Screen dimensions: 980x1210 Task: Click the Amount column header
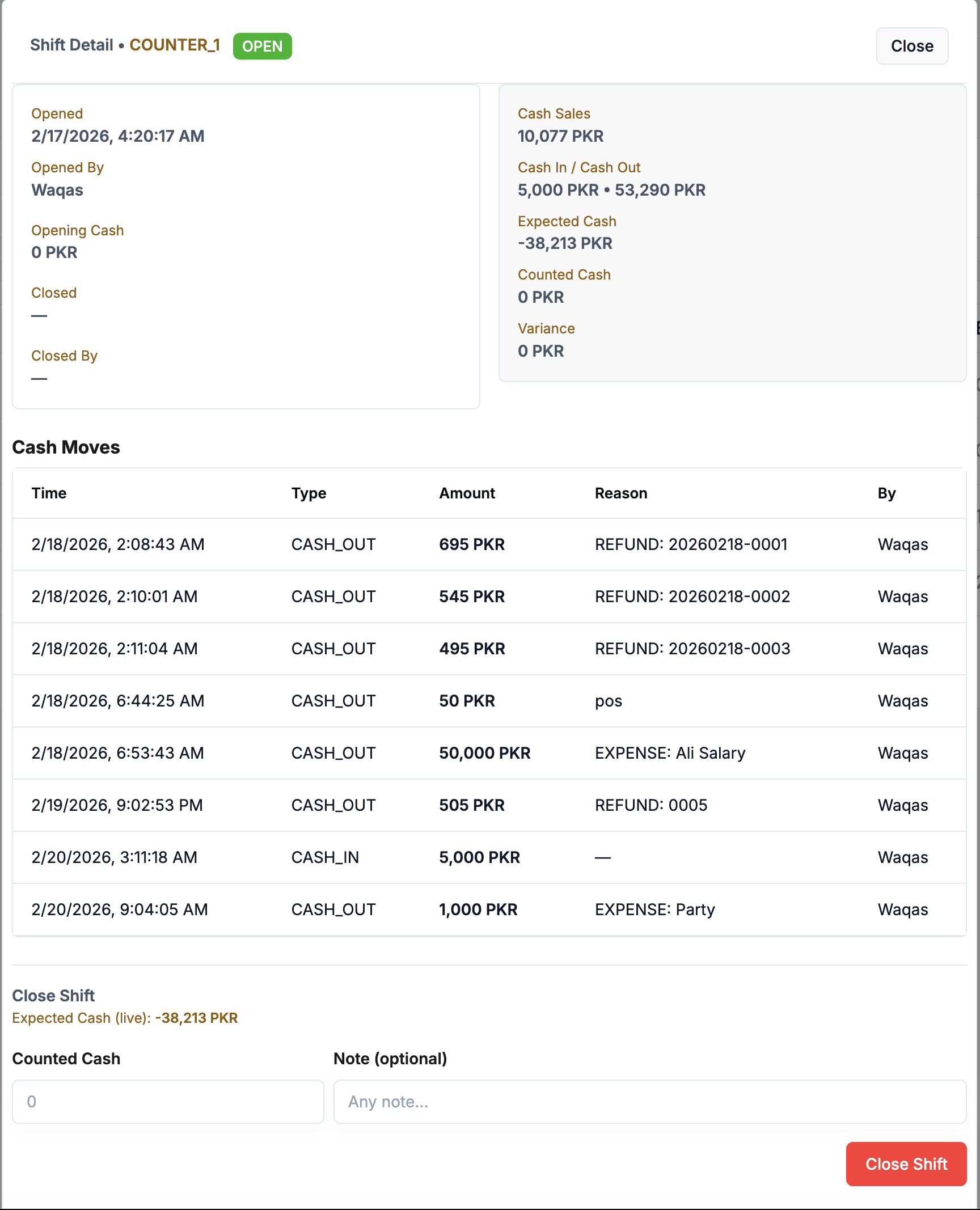tap(467, 493)
